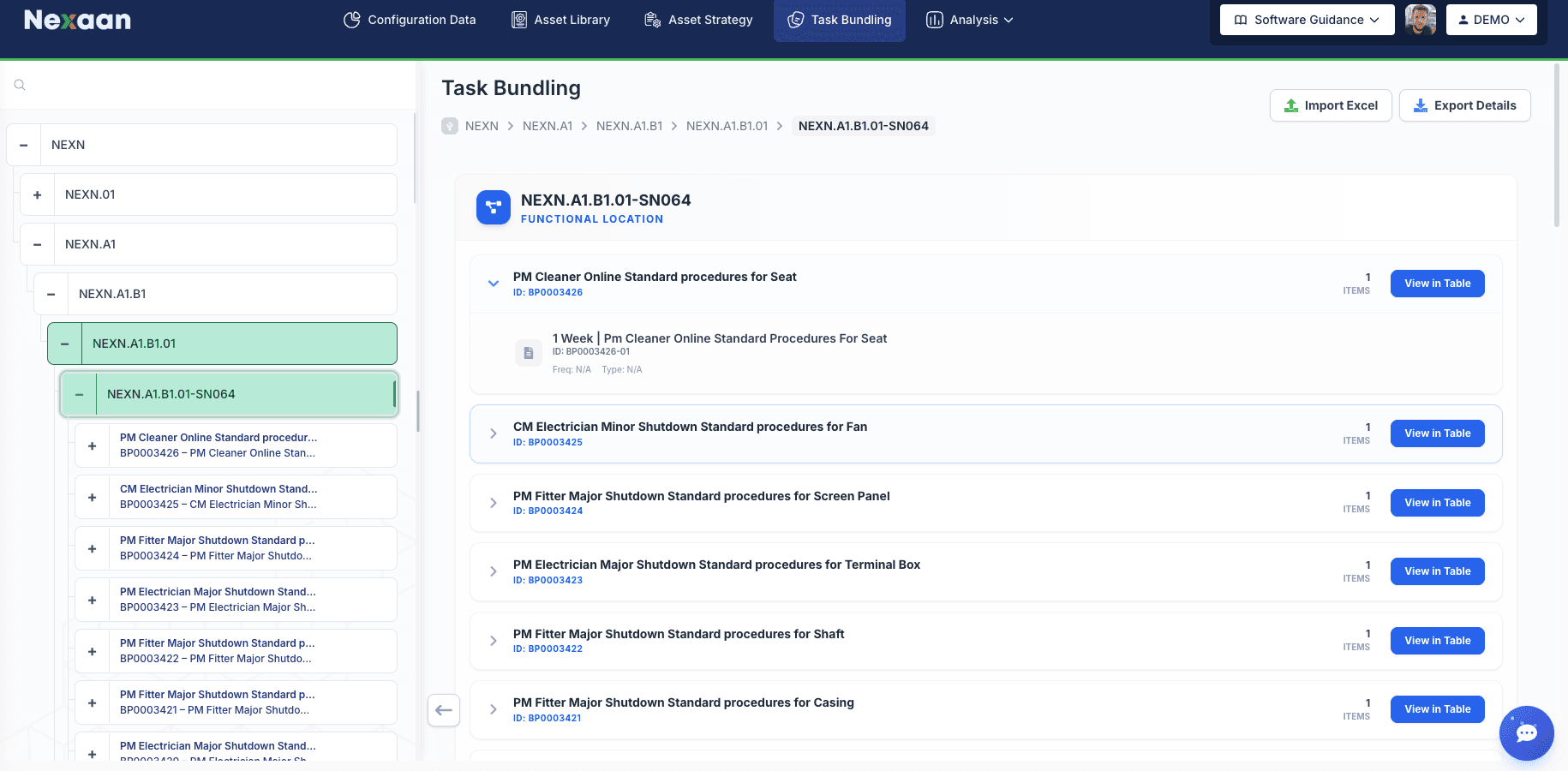The height and width of the screenshot is (771, 1568).
Task: Expand BP0003423 PM Electrician tree item
Action: click(93, 600)
